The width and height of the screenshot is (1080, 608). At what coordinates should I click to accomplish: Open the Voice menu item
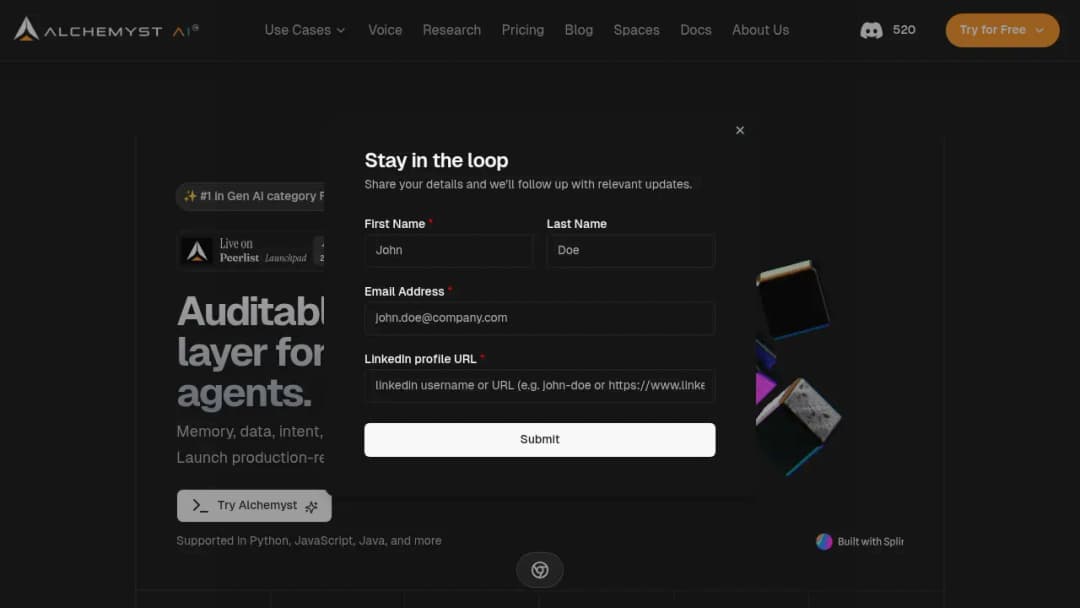pos(385,30)
